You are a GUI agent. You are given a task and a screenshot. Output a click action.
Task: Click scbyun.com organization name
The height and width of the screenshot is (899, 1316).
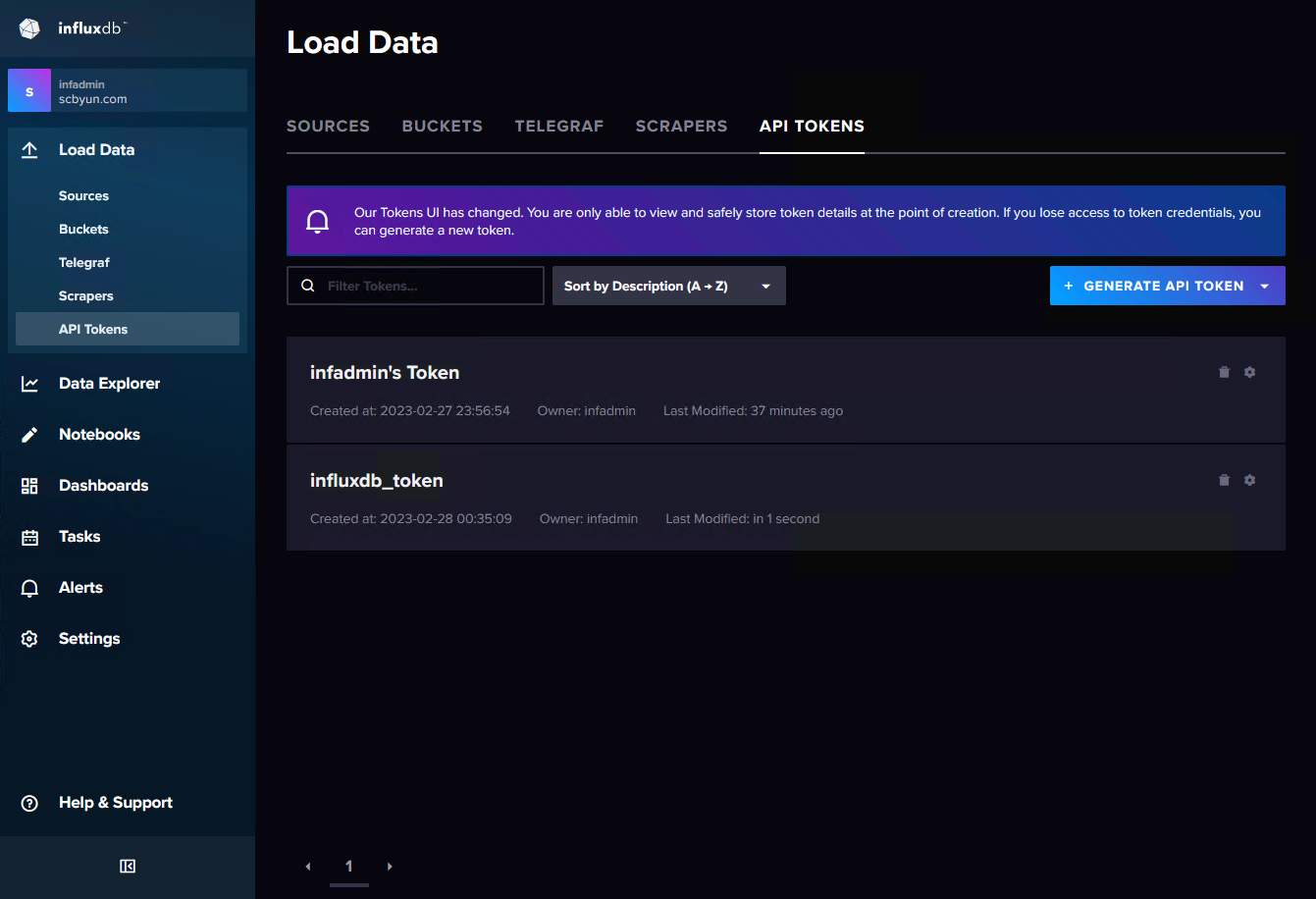(x=92, y=99)
